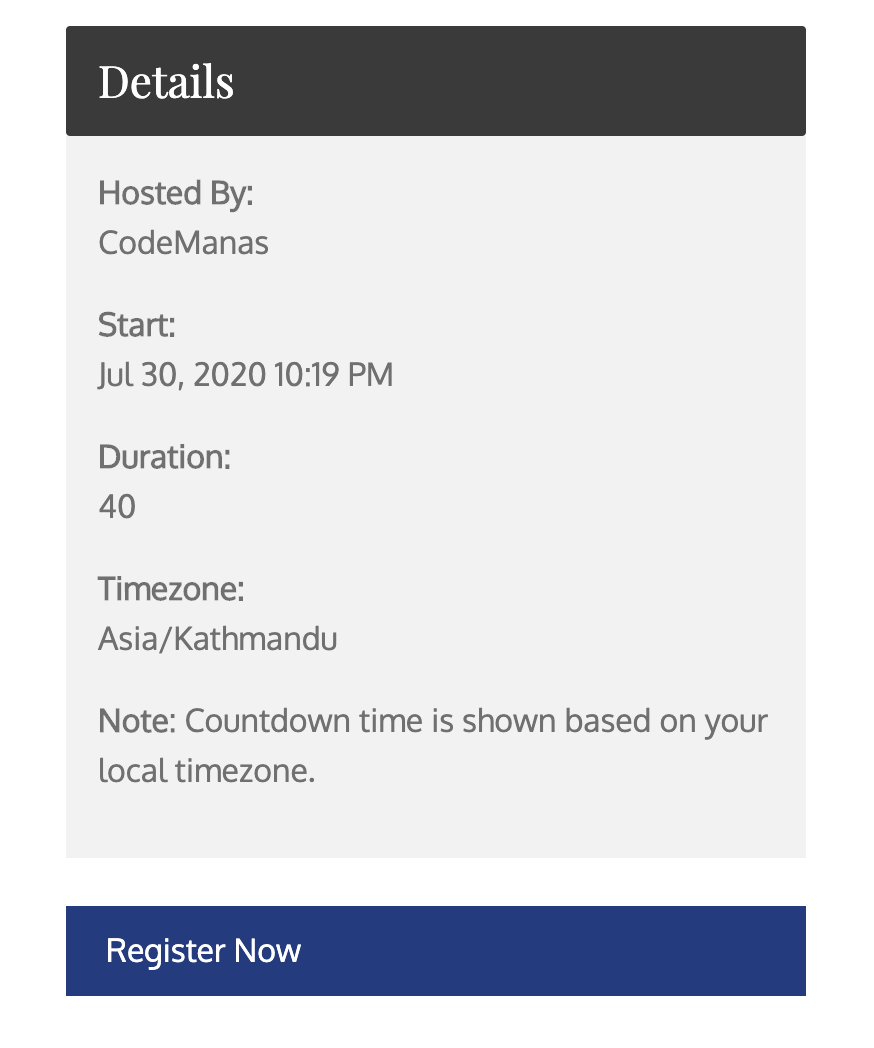The height and width of the screenshot is (1048, 874).
Task: Click the bold Note label
Action: tap(137, 721)
